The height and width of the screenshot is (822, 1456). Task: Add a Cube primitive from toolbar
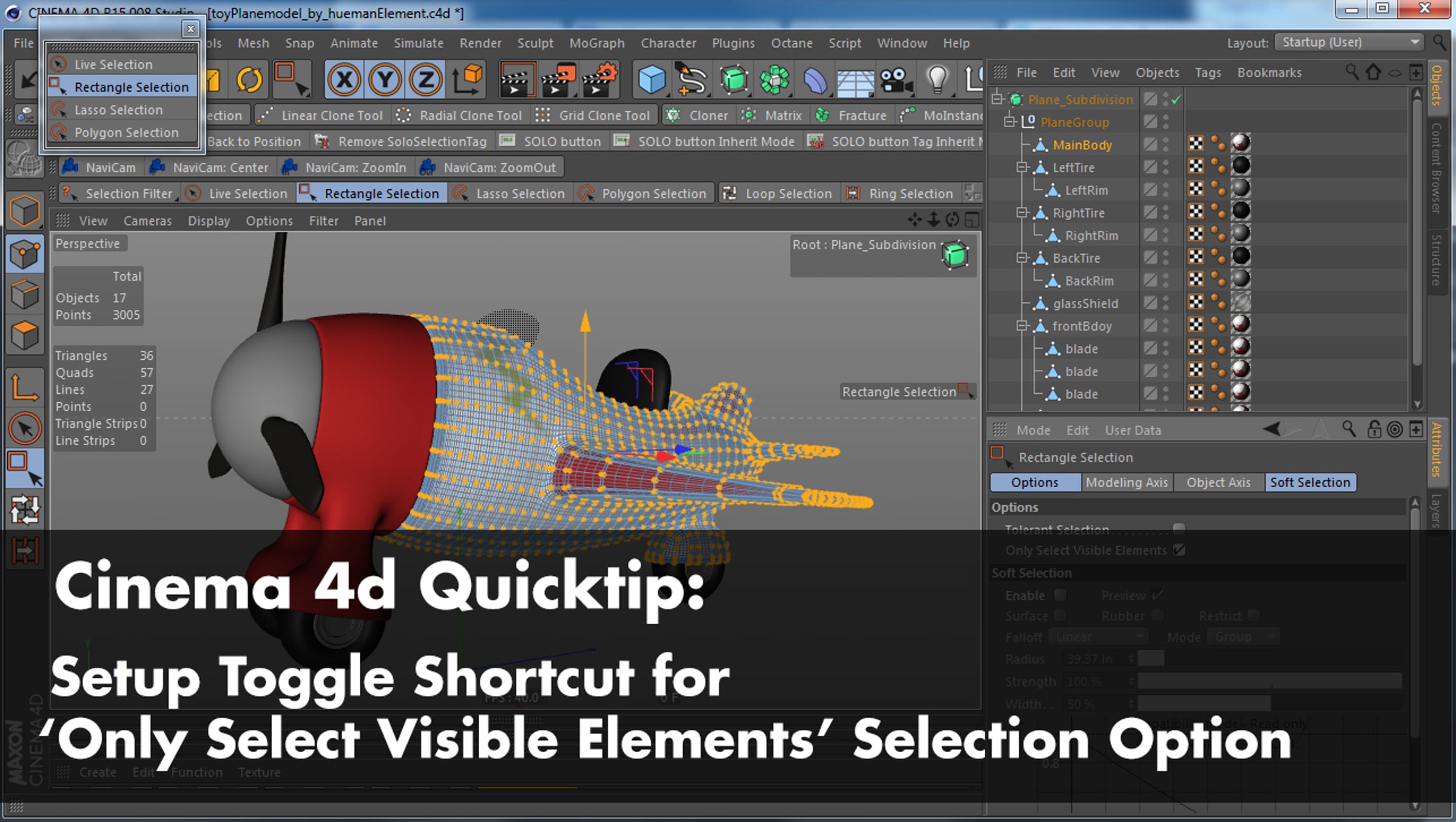[652, 79]
